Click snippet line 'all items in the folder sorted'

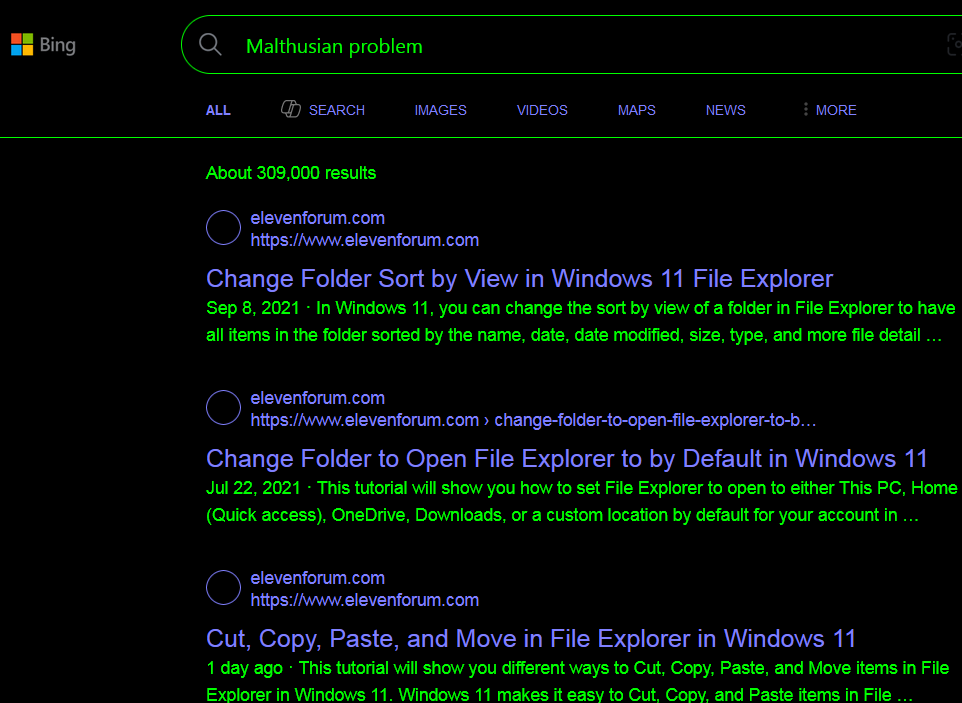[x=574, y=335]
